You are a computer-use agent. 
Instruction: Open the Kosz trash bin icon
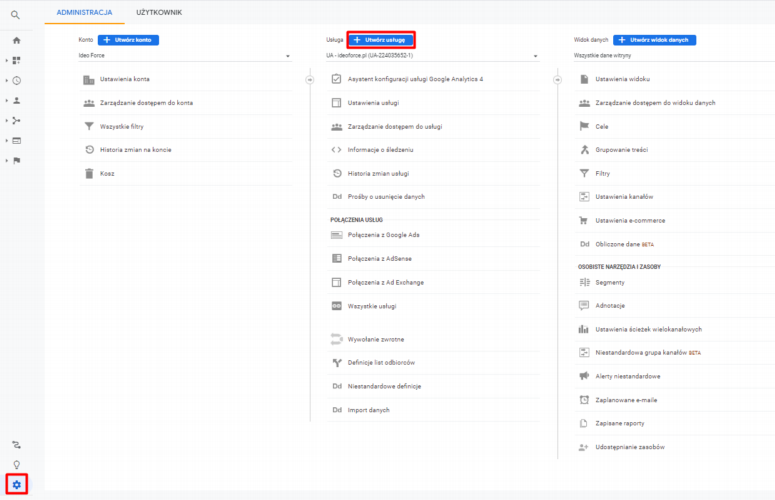tap(89, 173)
